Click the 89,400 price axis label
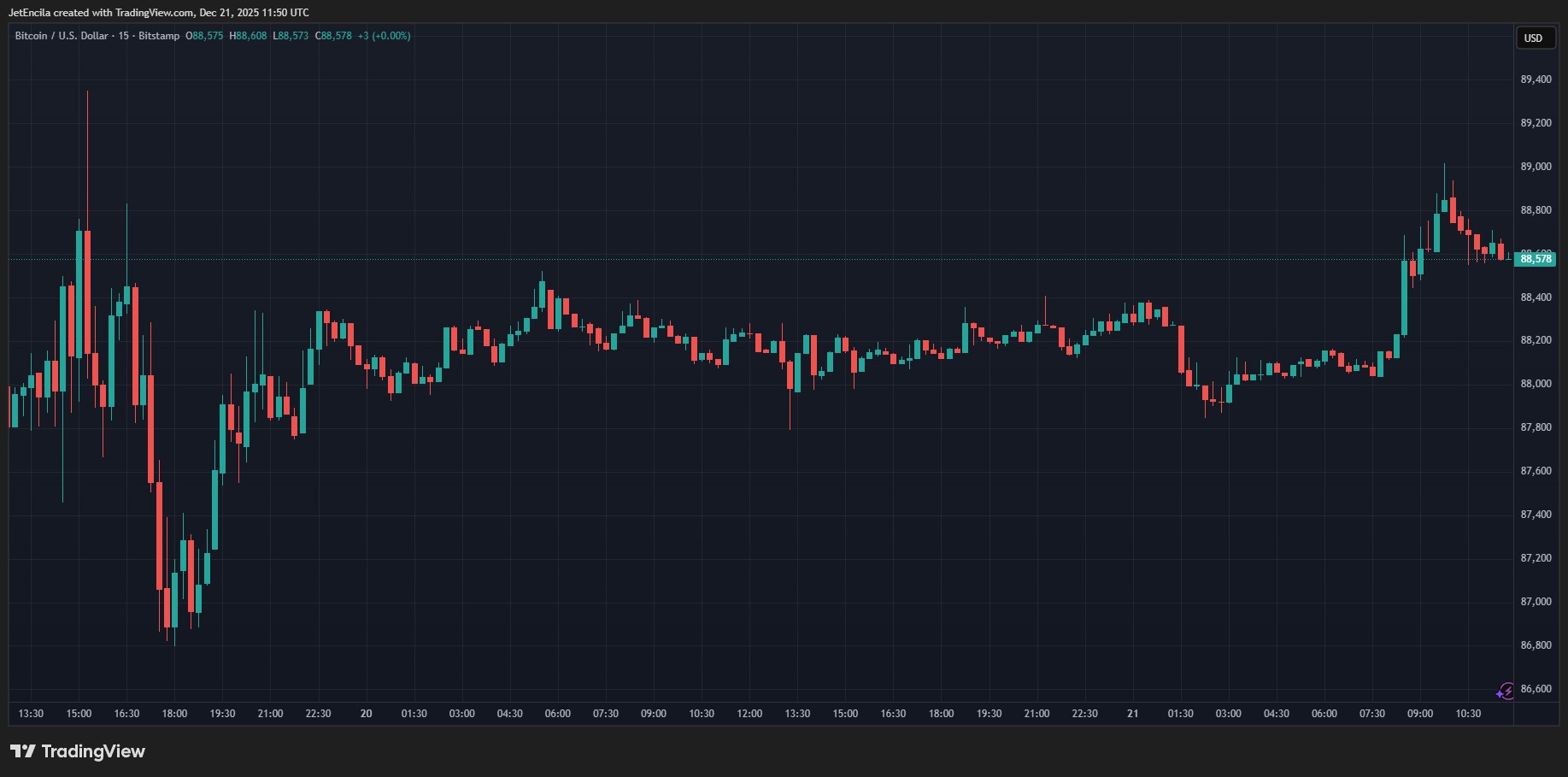1568x777 pixels. tap(1536, 79)
